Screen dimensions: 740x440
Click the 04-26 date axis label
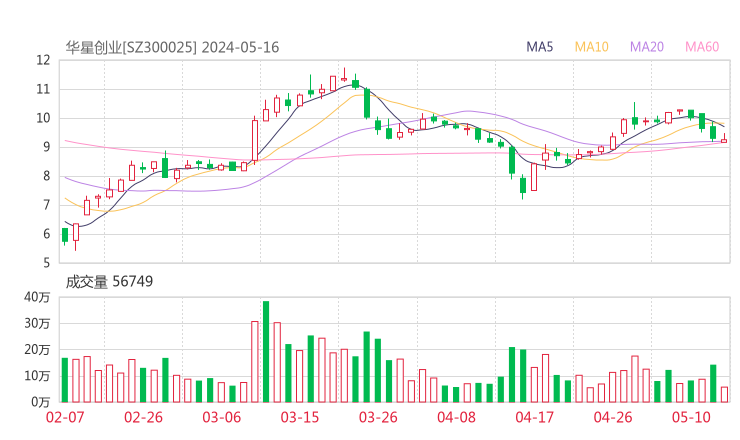tap(613, 417)
